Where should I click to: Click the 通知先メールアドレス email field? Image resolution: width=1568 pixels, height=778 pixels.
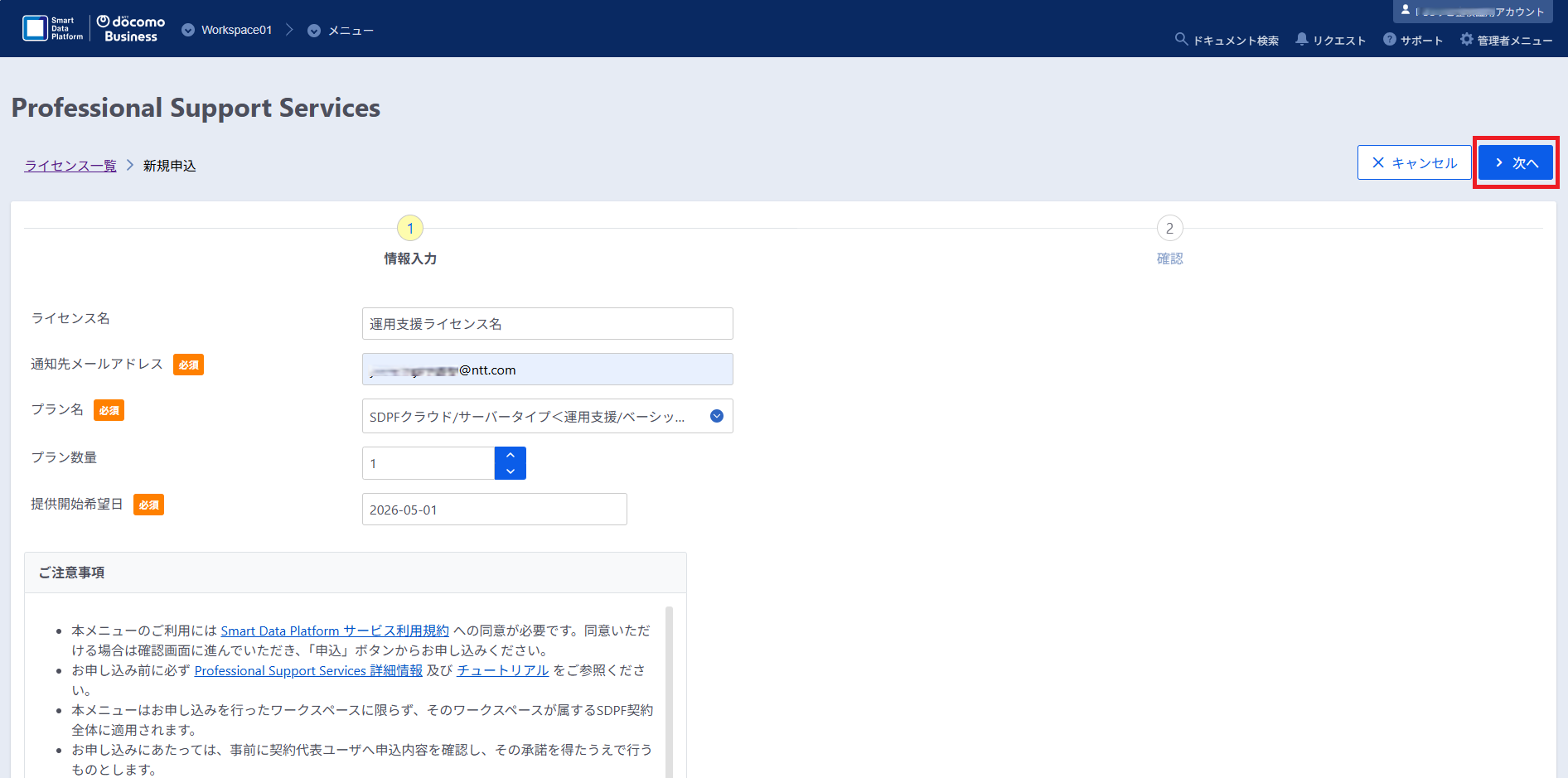[x=547, y=370]
